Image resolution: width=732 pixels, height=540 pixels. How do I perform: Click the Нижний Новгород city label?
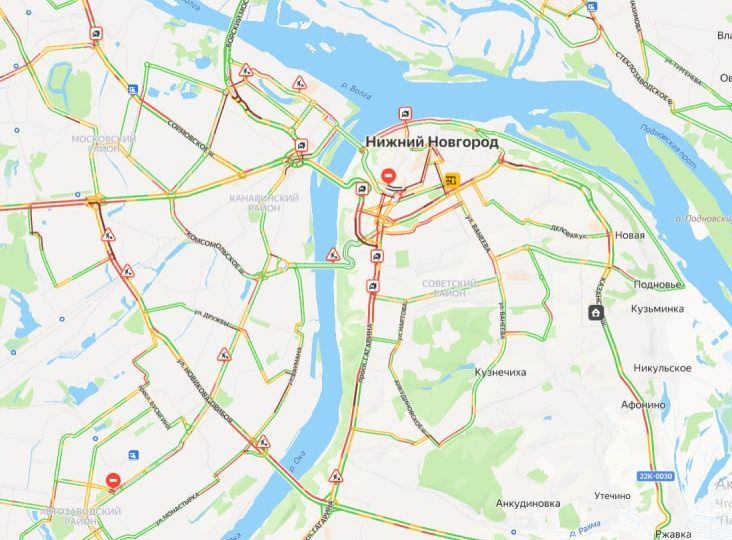pos(432,142)
